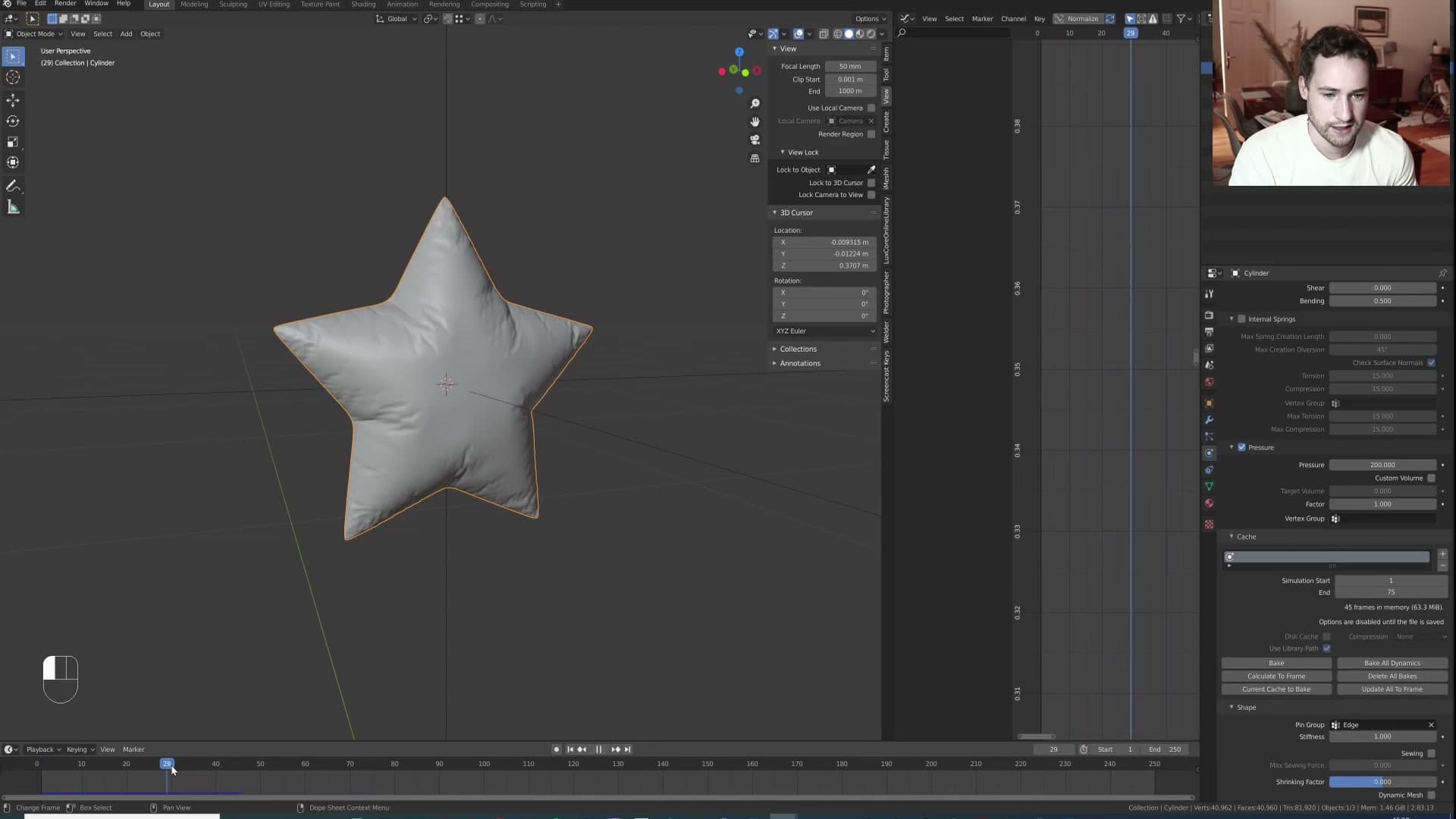1456x819 pixels.
Task: Open the Particles properties tab
Action: pos(1210,436)
